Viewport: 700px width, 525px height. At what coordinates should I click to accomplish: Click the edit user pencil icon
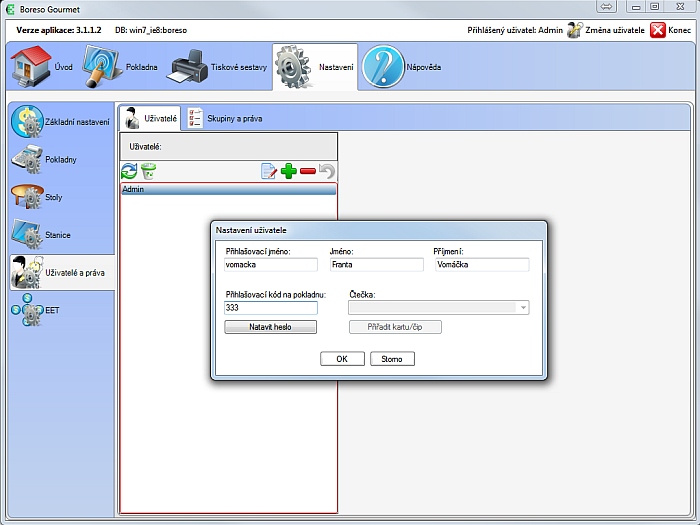point(268,171)
